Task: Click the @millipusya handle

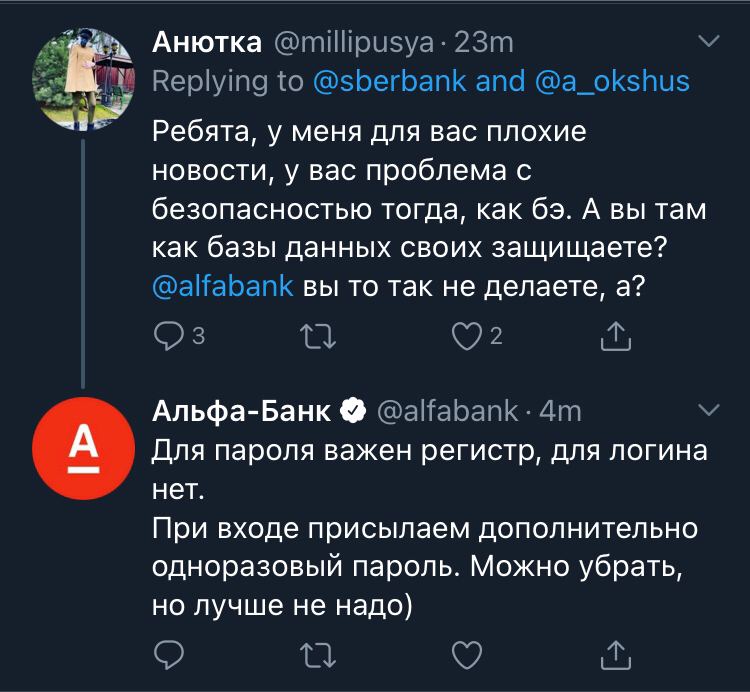Action: 352,43
